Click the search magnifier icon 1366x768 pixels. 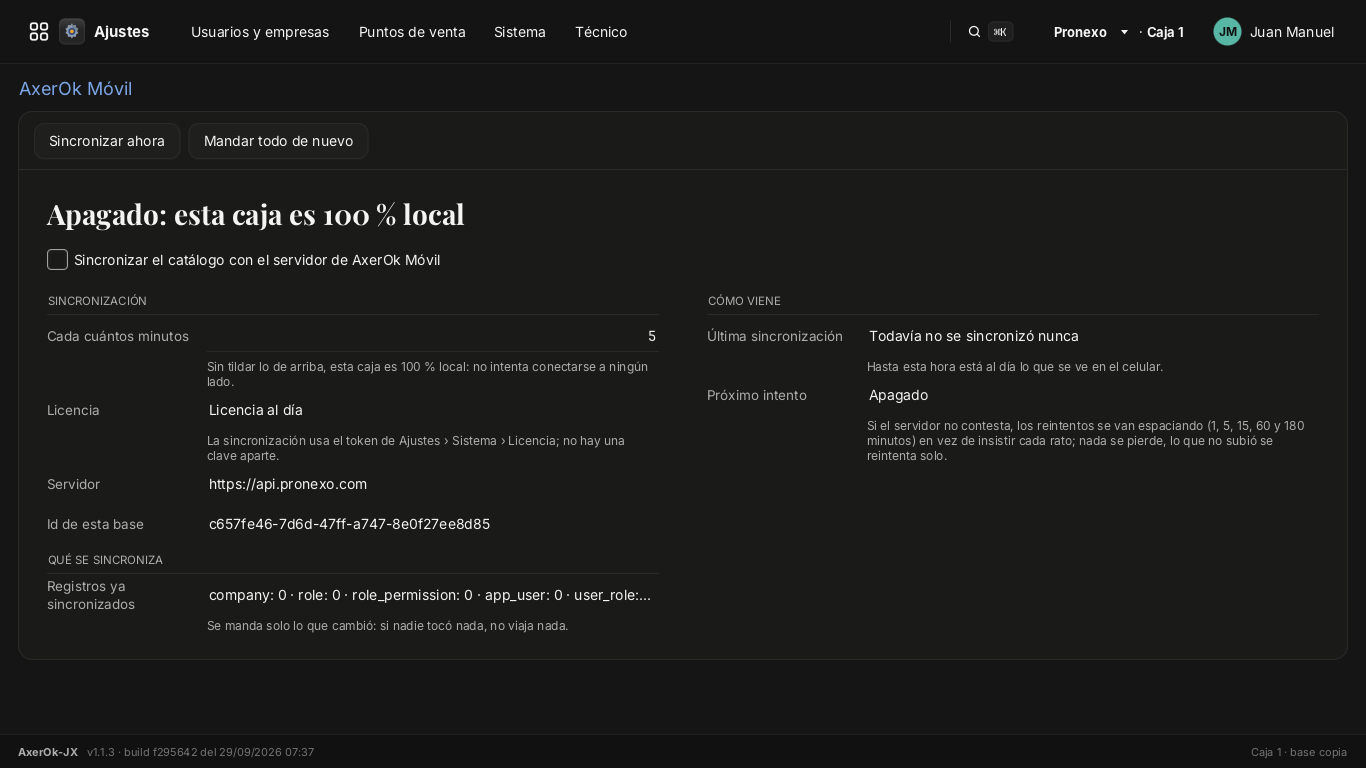tap(974, 32)
